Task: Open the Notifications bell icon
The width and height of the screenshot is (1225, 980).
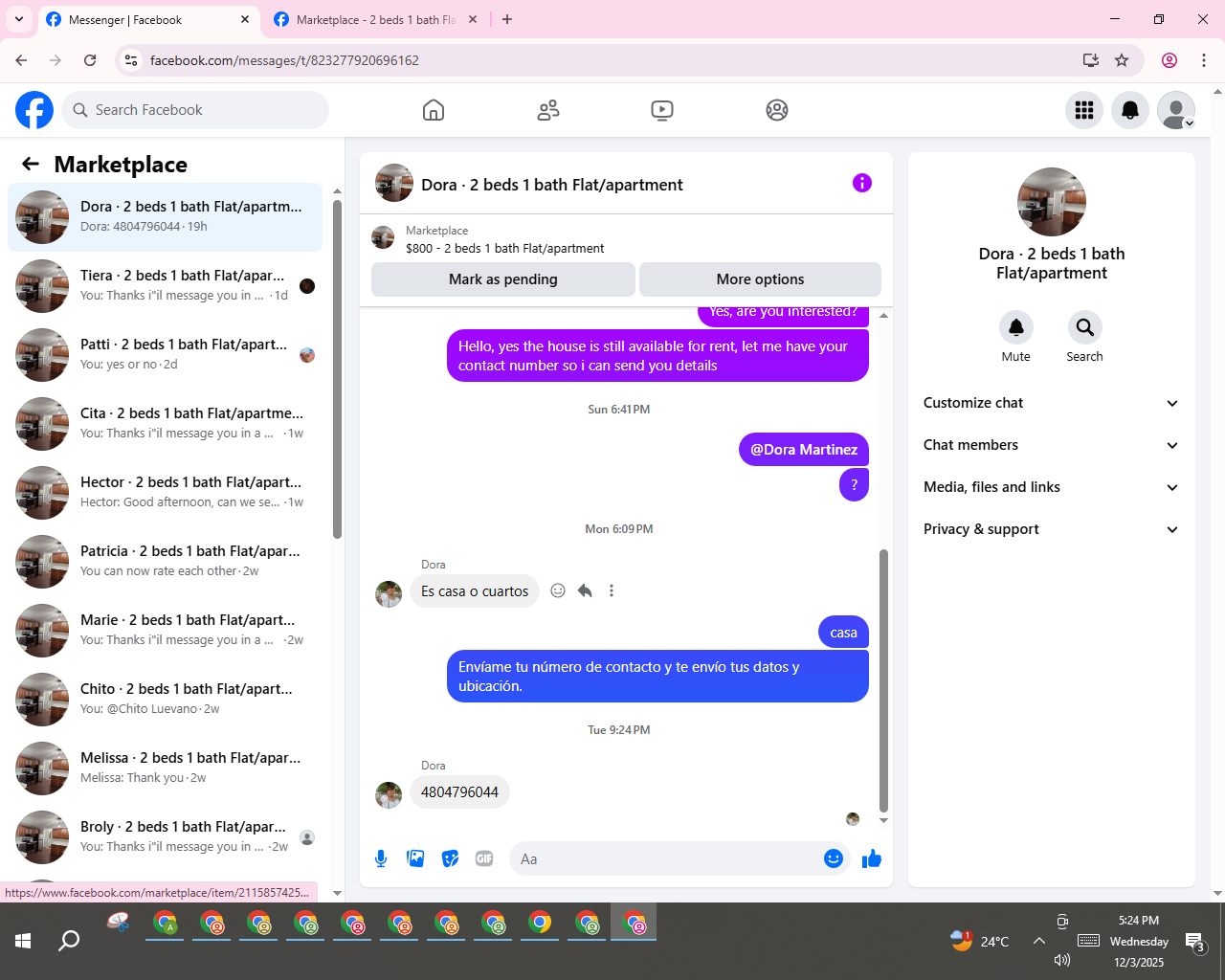Action: point(1130,110)
